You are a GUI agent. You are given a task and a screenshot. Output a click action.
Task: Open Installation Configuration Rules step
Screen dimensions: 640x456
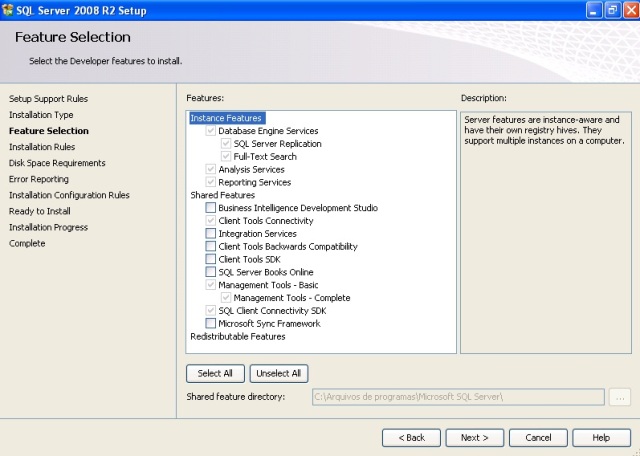[69, 195]
